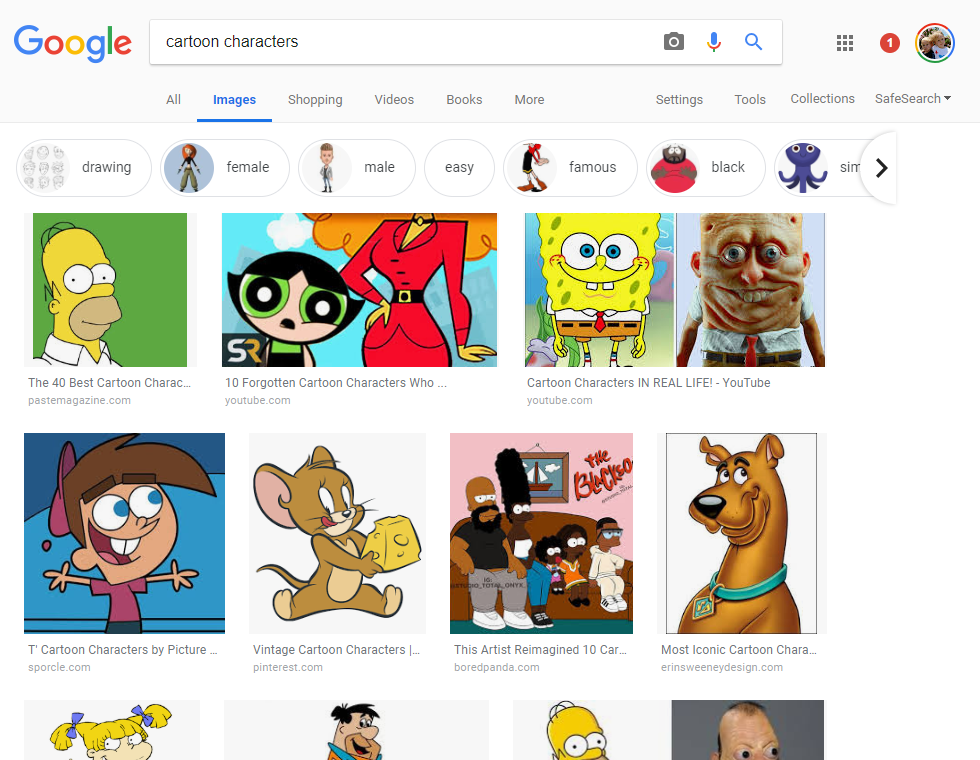Viewport: 980px width, 760px height.
Task: Open the reimagined Simpsons couch image
Action: (x=541, y=533)
